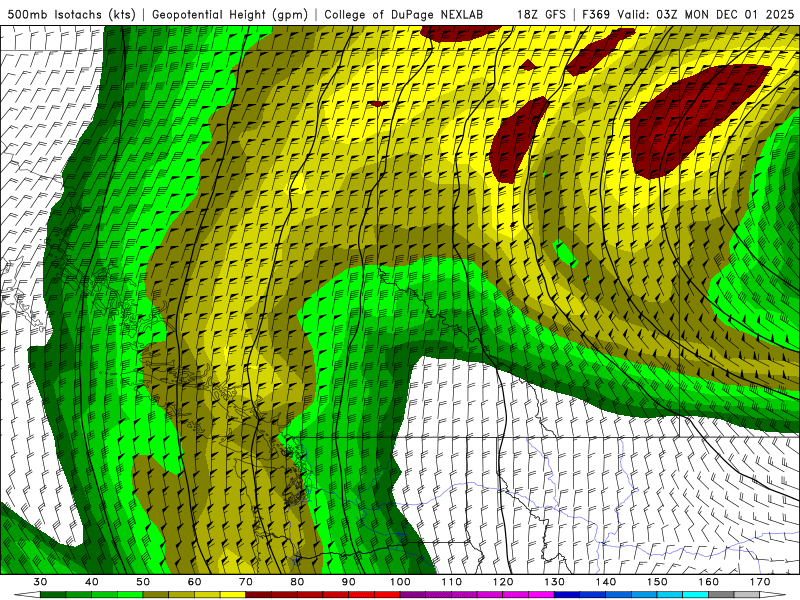Click the dark blue segment of the color bar
The width and height of the screenshot is (800, 600).
[567, 595]
